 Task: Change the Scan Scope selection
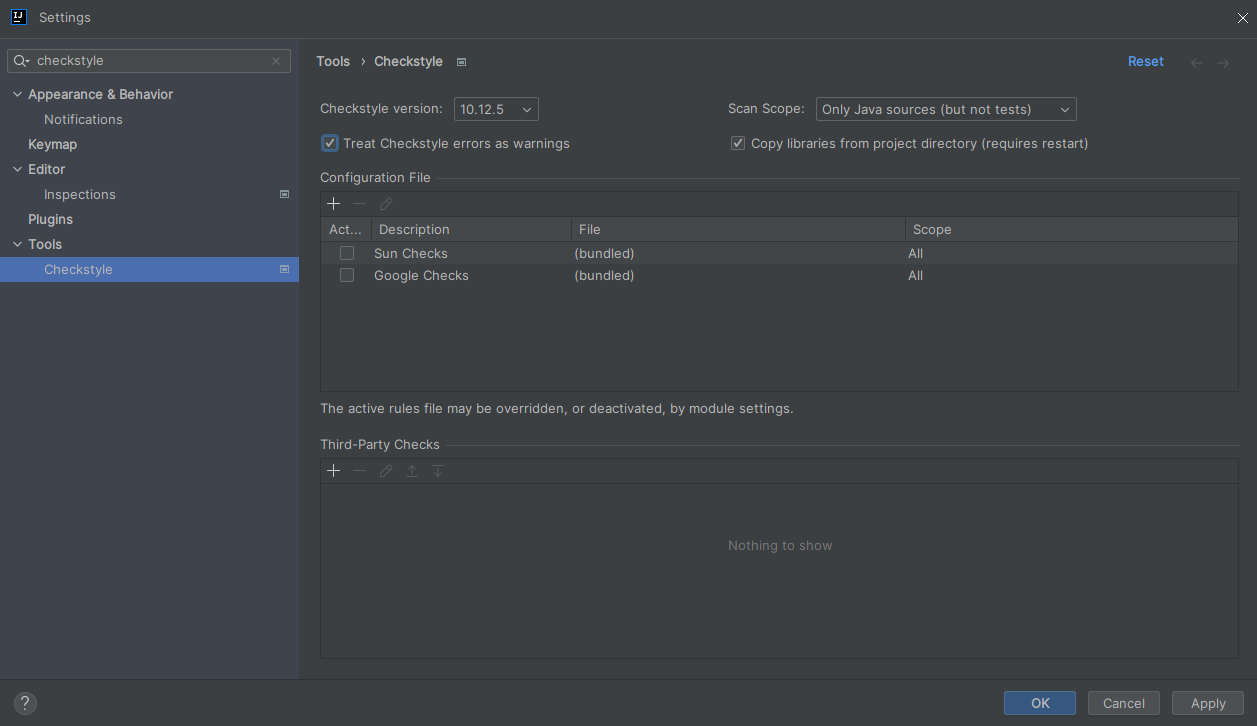[x=945, y=109]
